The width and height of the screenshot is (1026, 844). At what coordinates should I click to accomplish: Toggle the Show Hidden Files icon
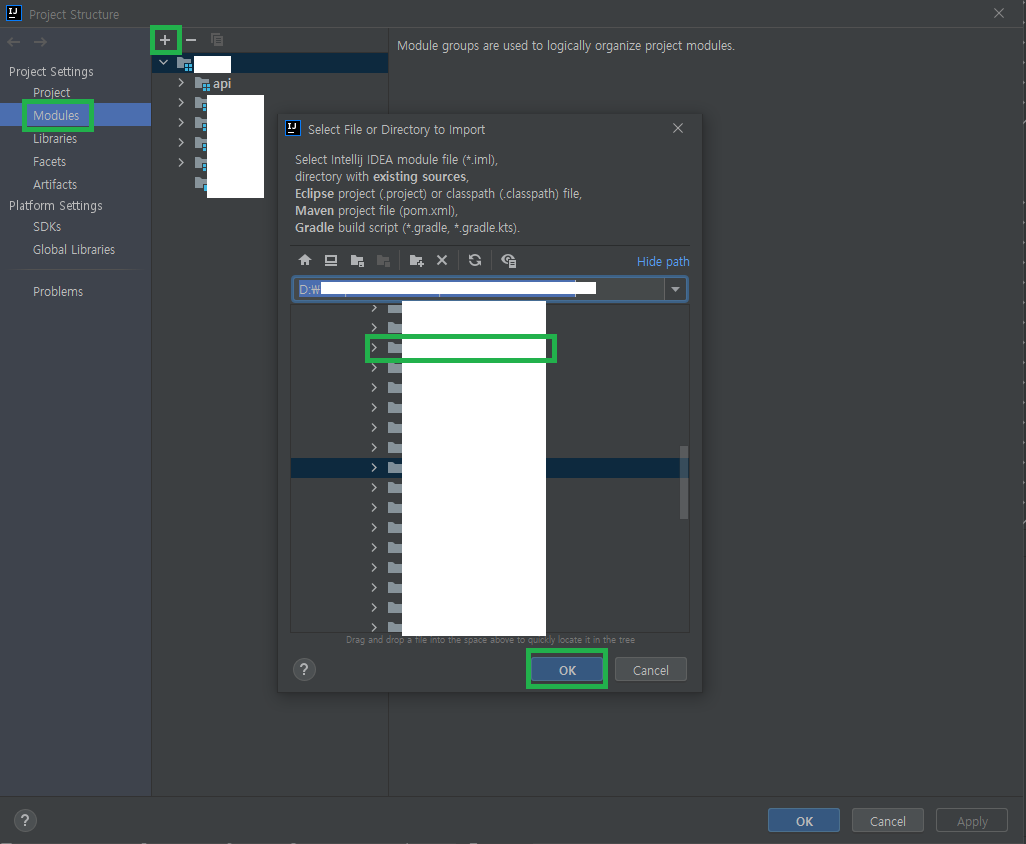(508, 260)
